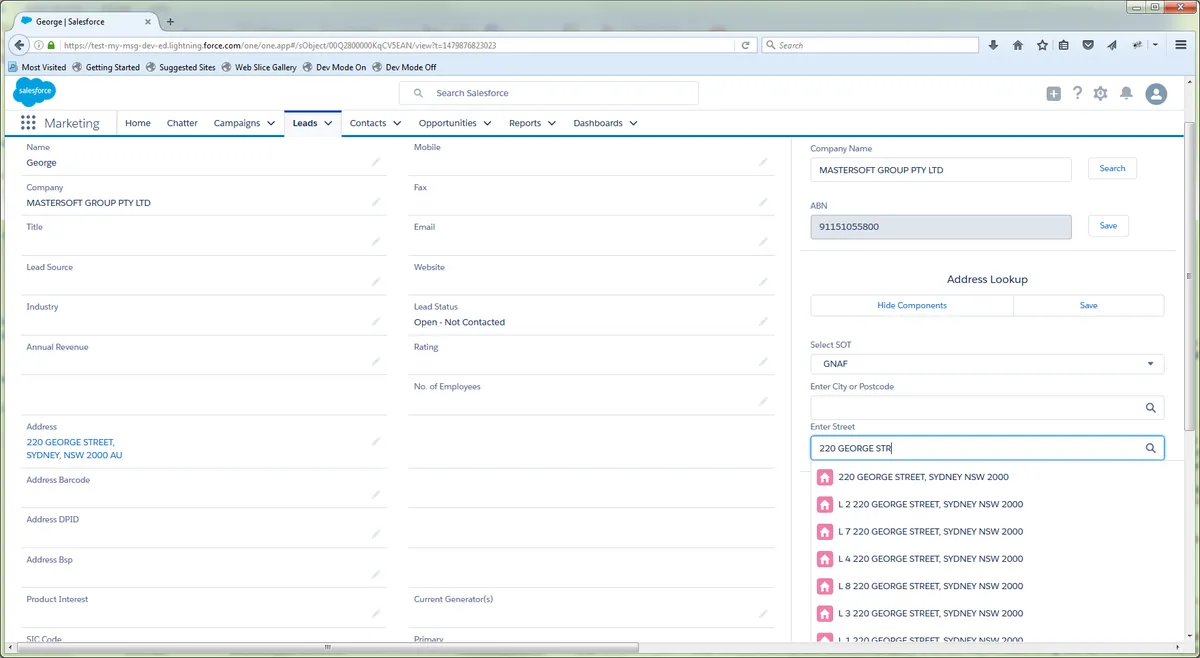The image size is (1200, 658).
Task: Open the Most Visited bookmark
Action: 37,67
